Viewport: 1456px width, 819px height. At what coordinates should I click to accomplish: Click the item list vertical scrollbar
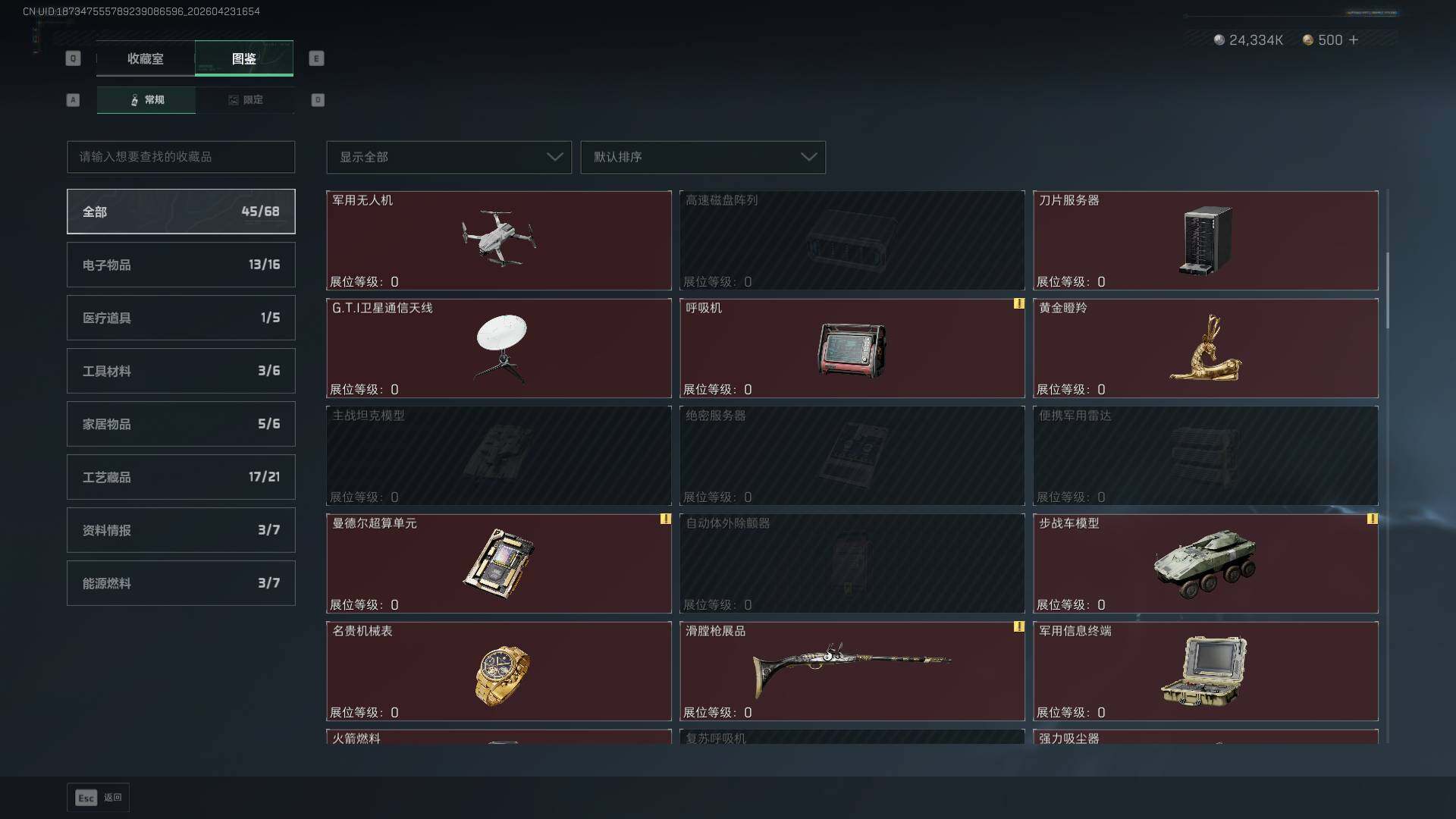pyautogui.click(x=1388, y=290)
